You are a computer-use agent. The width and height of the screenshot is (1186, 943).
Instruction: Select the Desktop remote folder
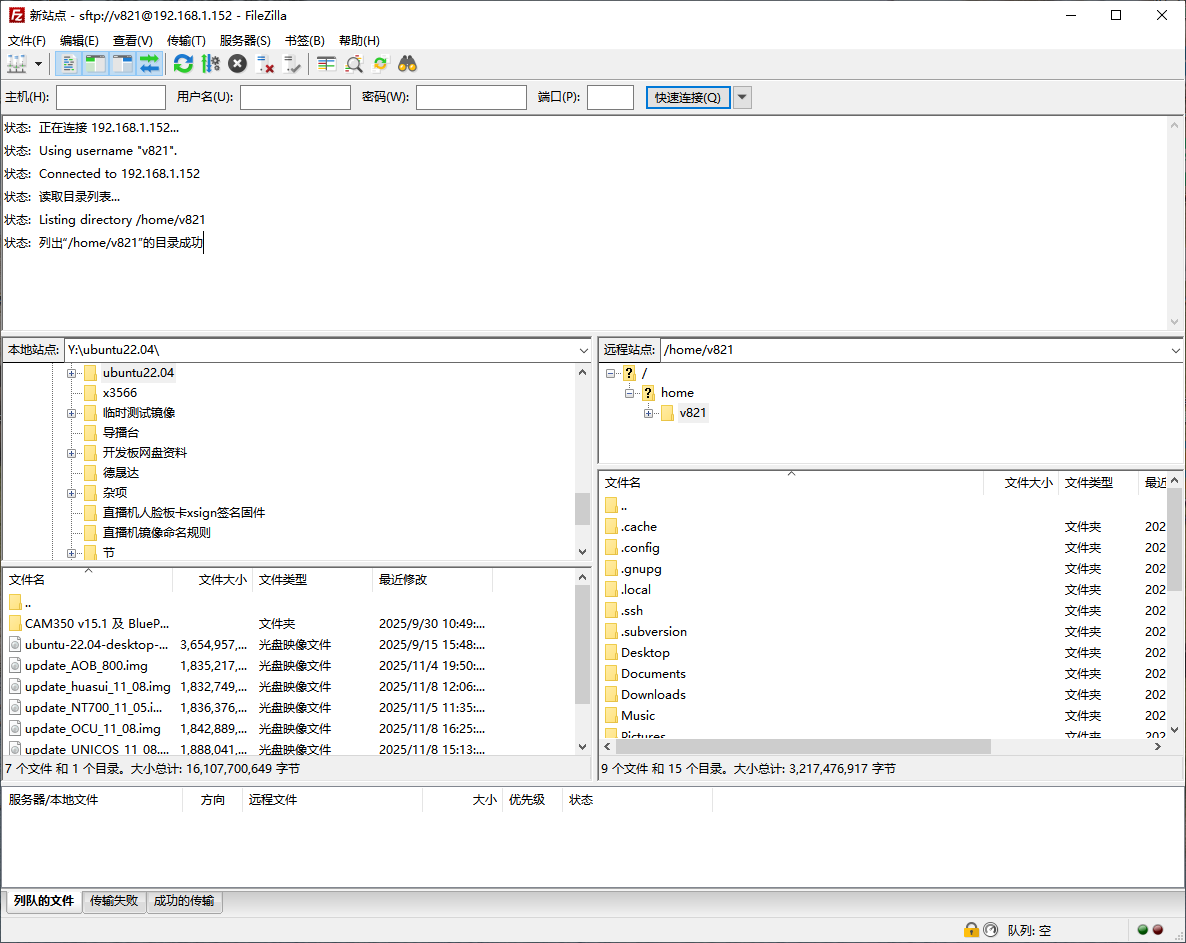coord(645,653)
